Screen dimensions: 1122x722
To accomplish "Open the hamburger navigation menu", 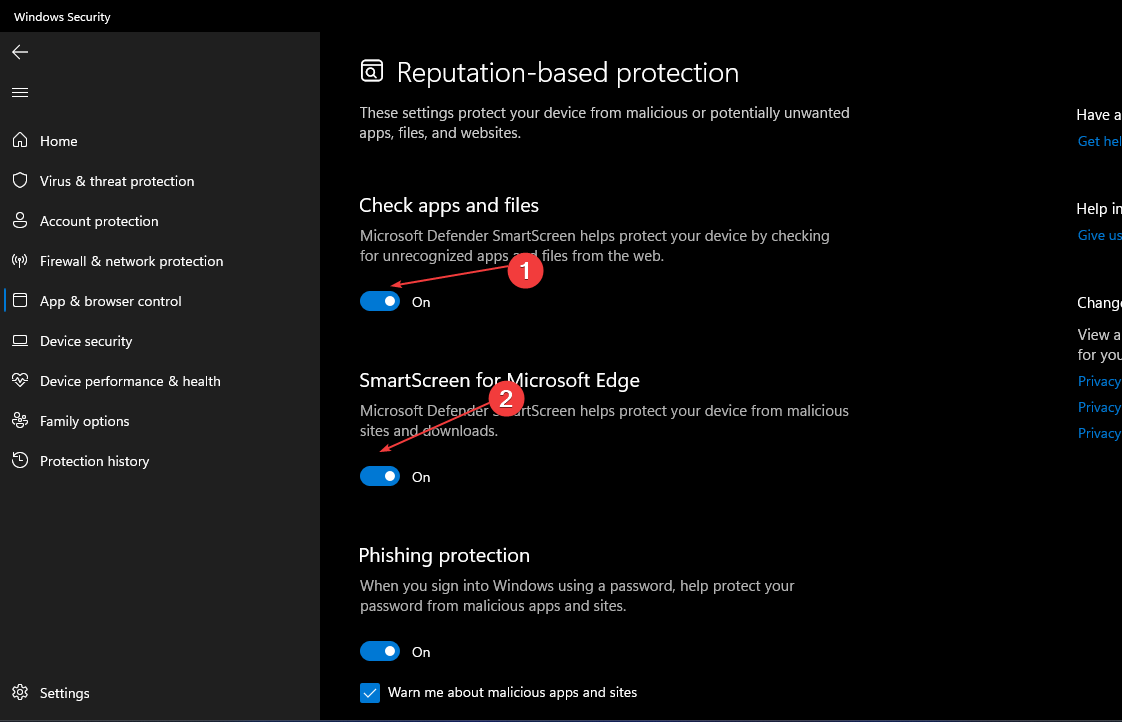I will [x=20, y=92].
